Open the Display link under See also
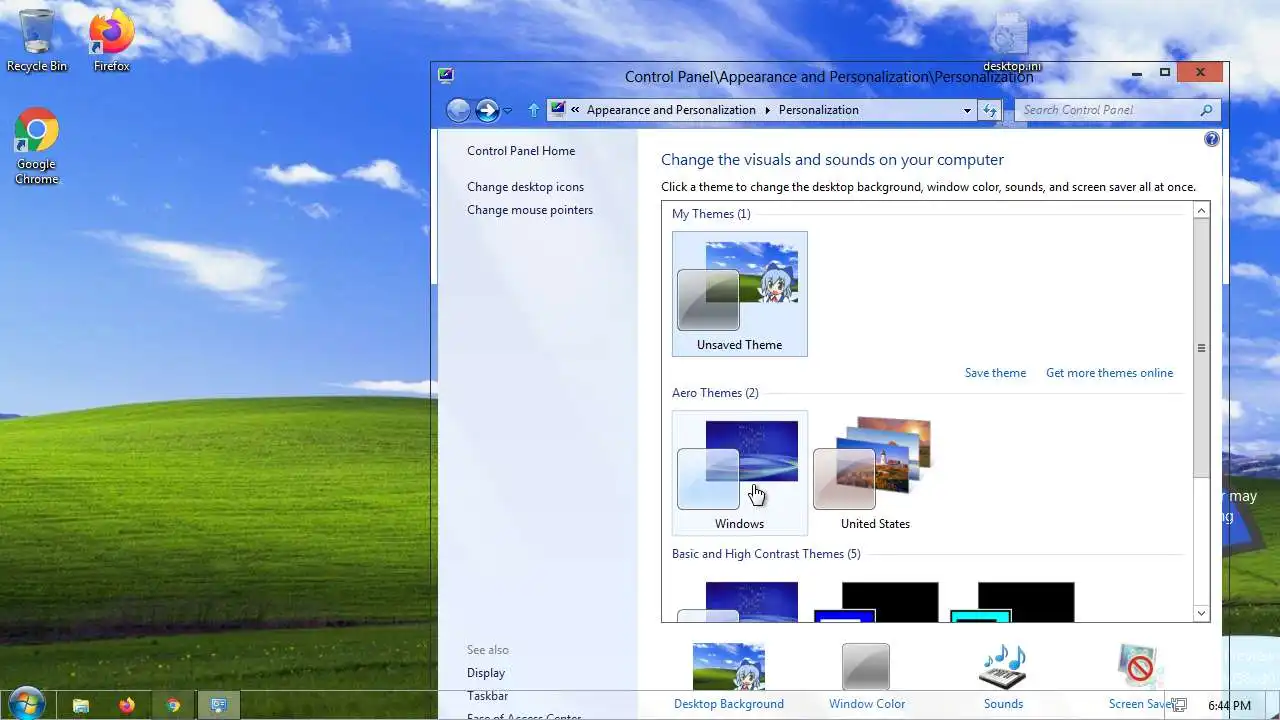The height and width of the screenshot is (720, 1280). point(486,673)
